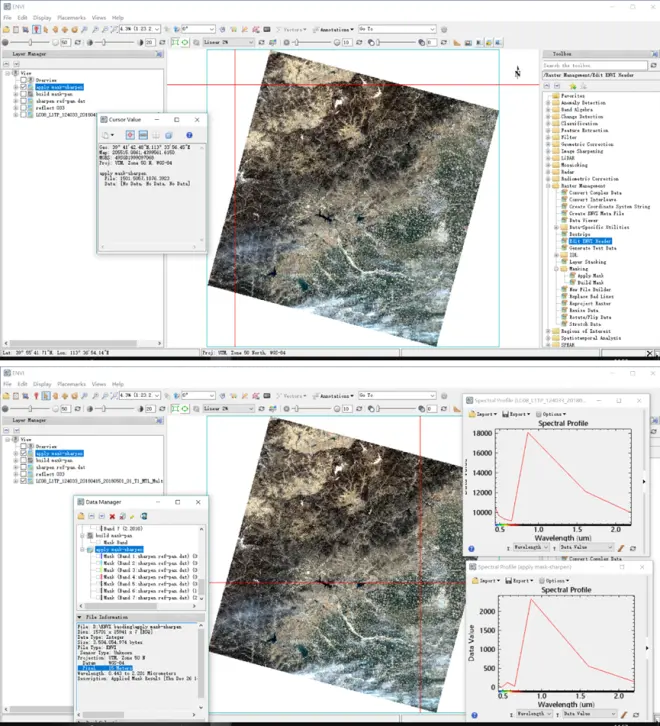This screenshot has width=660, height=726.
Task: Click the Open file folder icon in the top toolbar
Action: 6,30
